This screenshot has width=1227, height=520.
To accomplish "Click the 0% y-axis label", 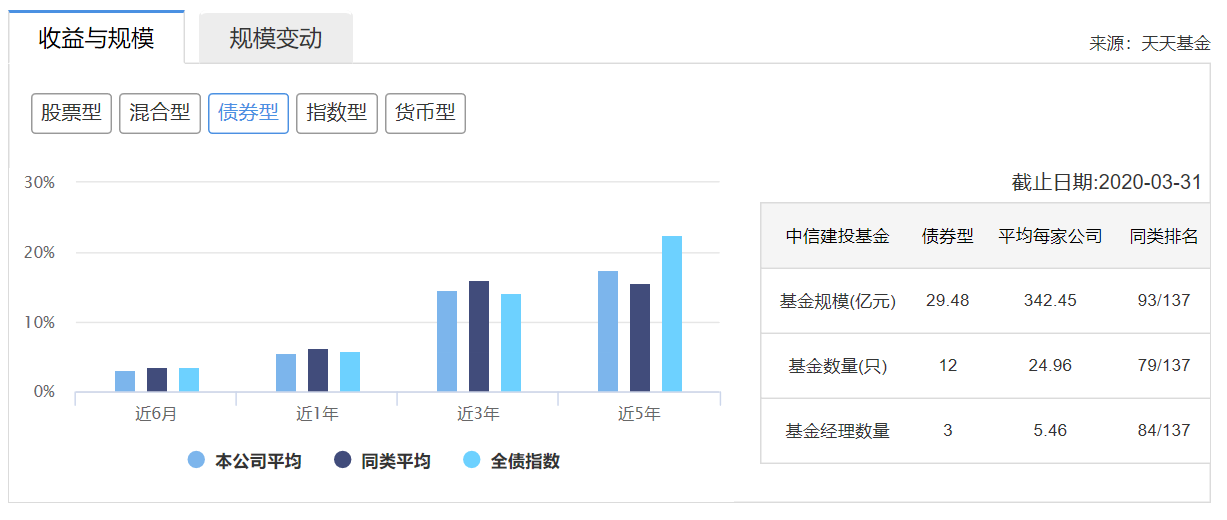I will point(43,392).
